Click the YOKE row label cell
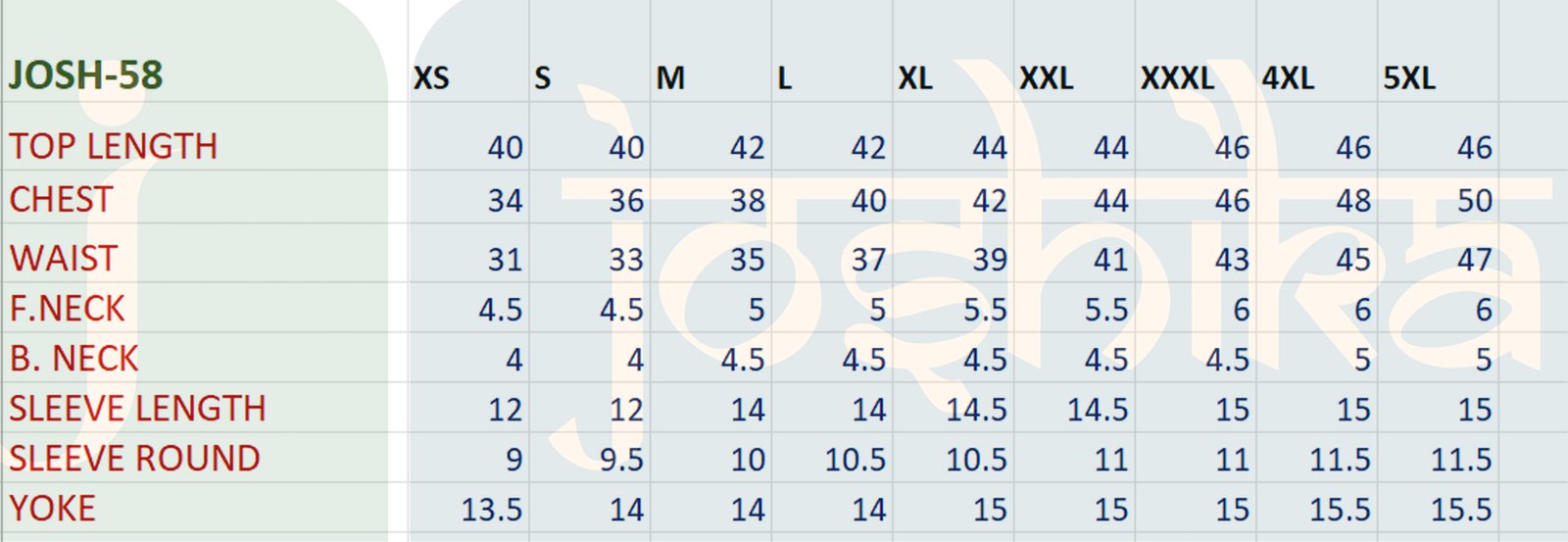The width and height of the screenshot is (1568, 542). [53, 509]
